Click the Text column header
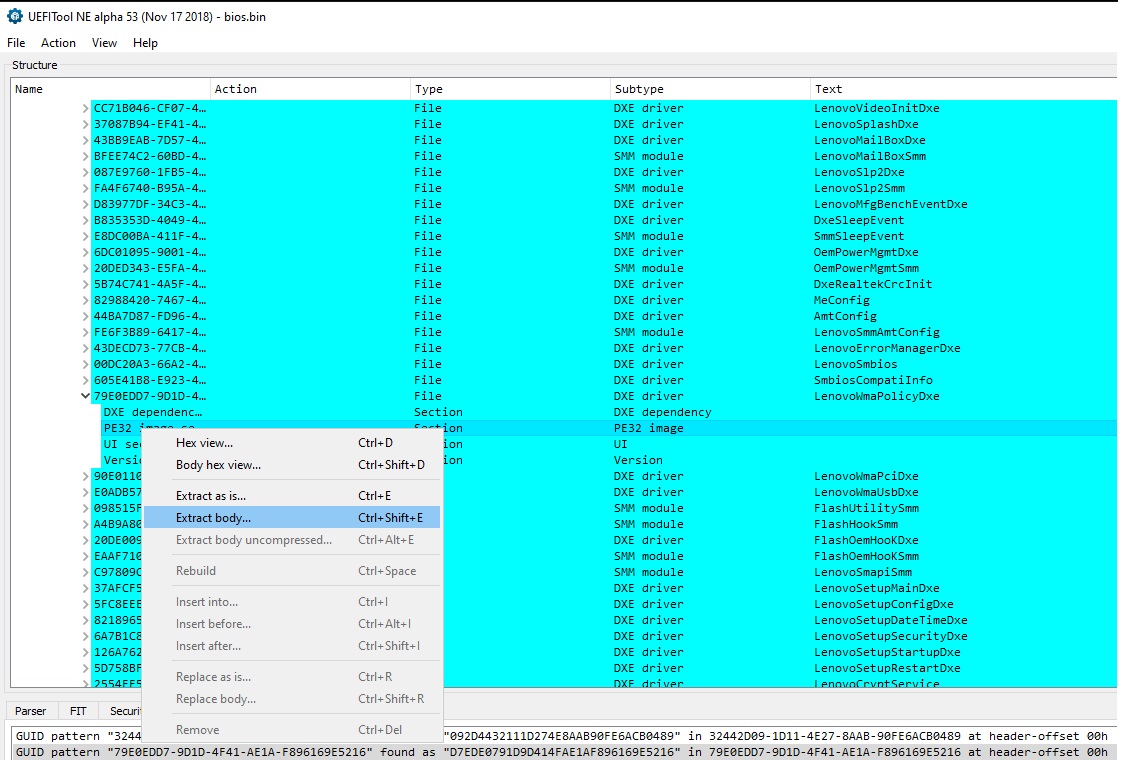 (x=964, y=89)
